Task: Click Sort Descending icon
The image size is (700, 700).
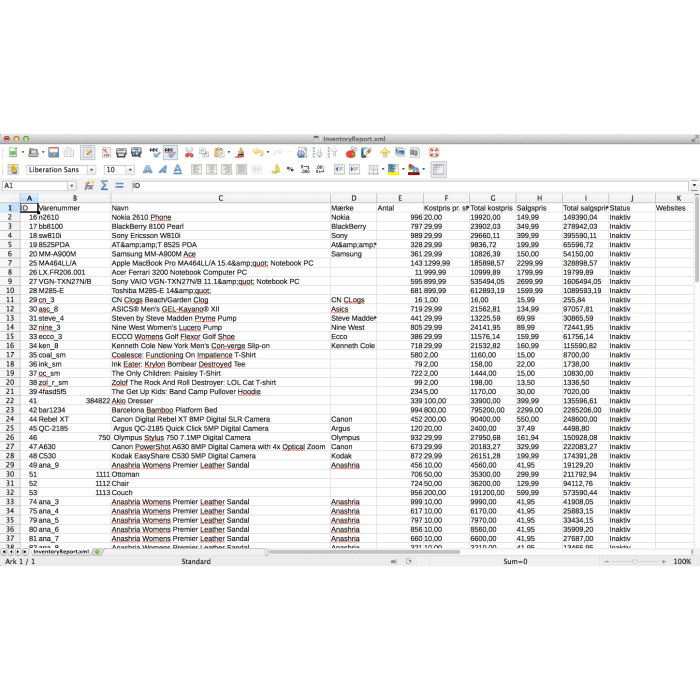Action: pos(333,153)
